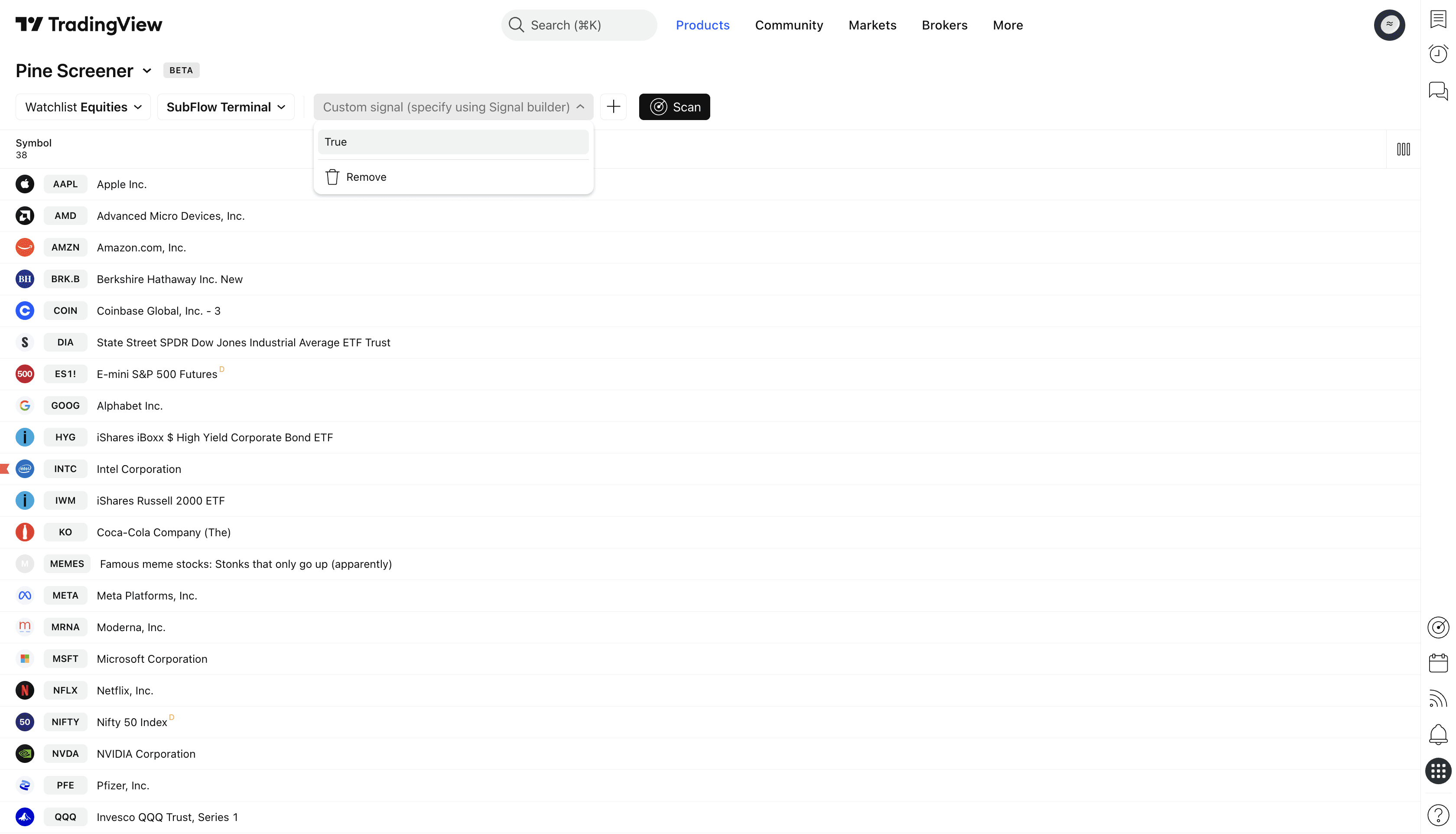Open the notifications bell icon
Screen dimensions: 1456x834
(1438, 734)
